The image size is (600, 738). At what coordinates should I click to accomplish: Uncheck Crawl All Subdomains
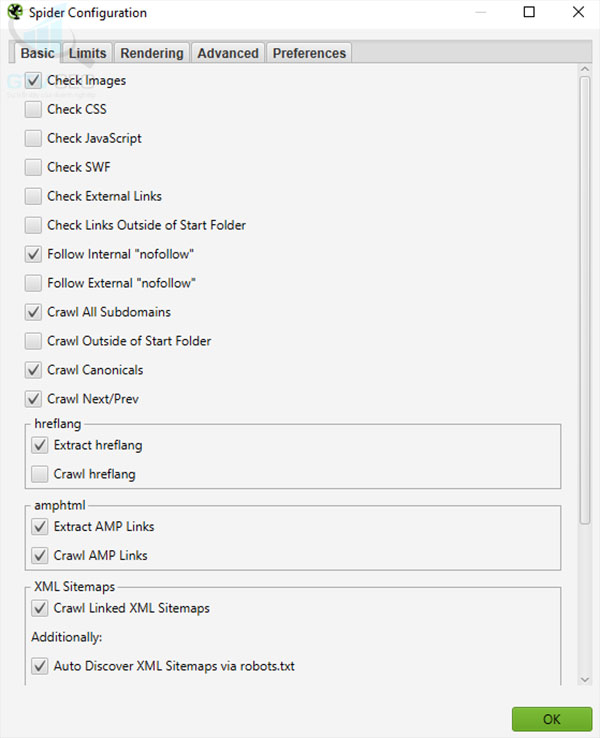pos(34,313)
